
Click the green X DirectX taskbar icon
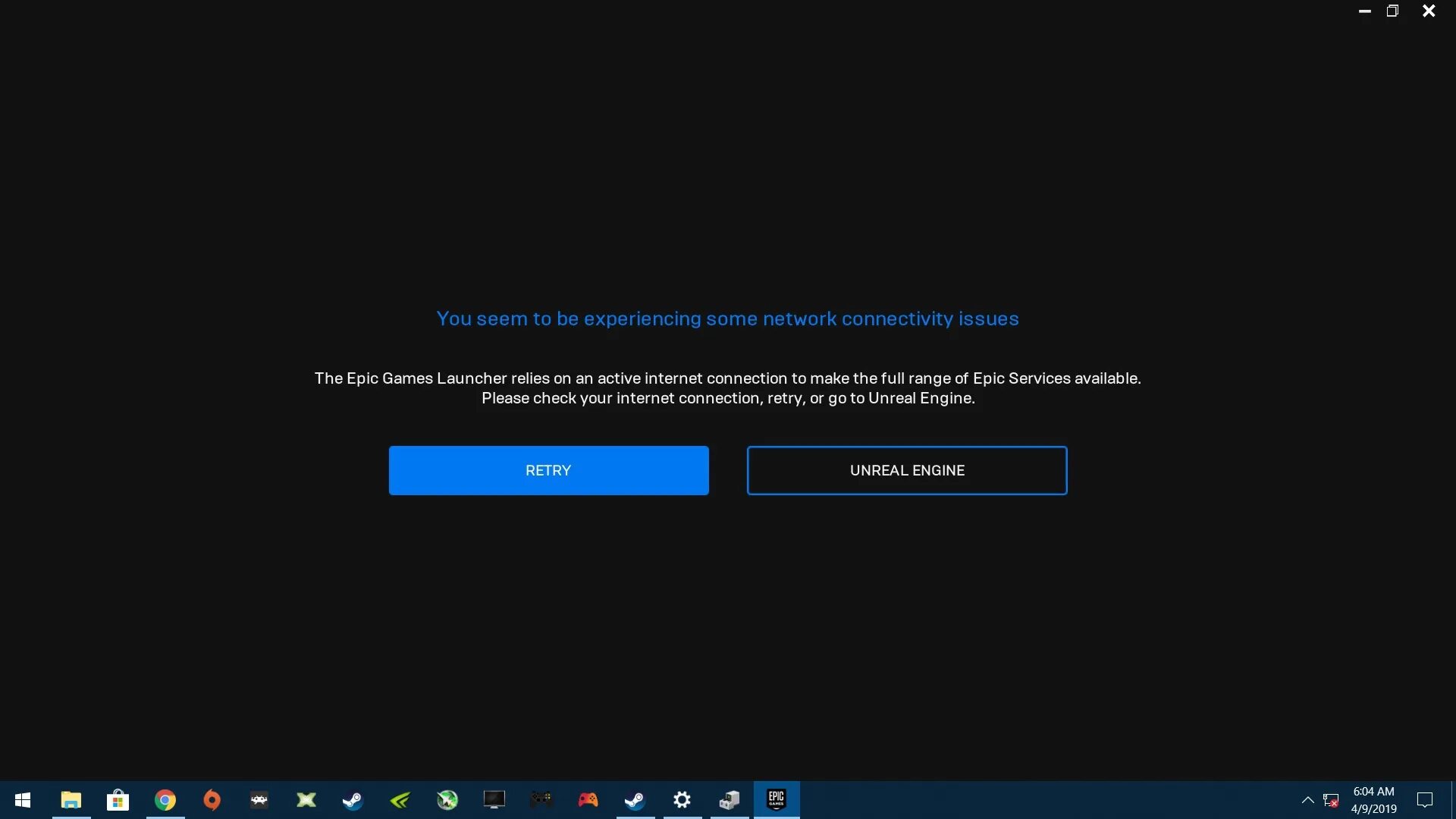pos(306,799)
